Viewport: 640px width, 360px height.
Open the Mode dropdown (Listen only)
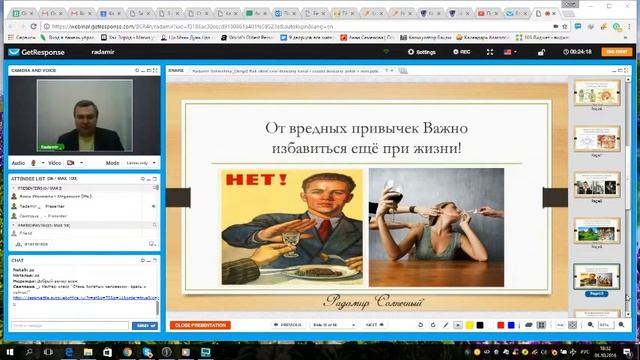pyautogui.click(x=141, y=163)
